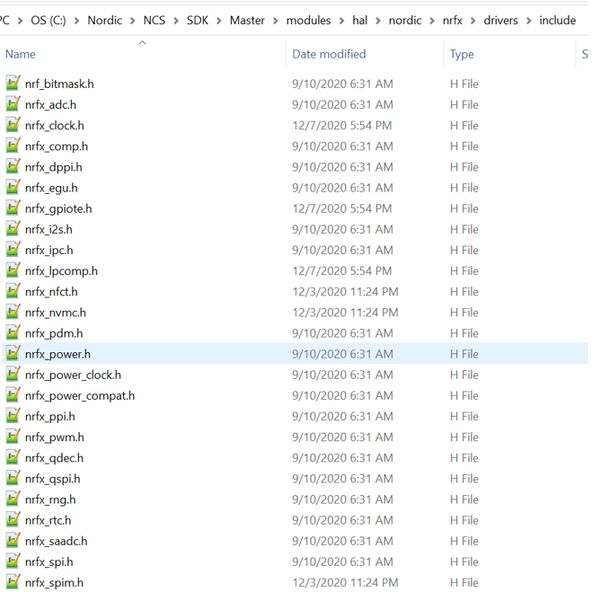Click the nrfx_power.h file icon
Viewport: 600px width, 592px height.
(12, 354)
